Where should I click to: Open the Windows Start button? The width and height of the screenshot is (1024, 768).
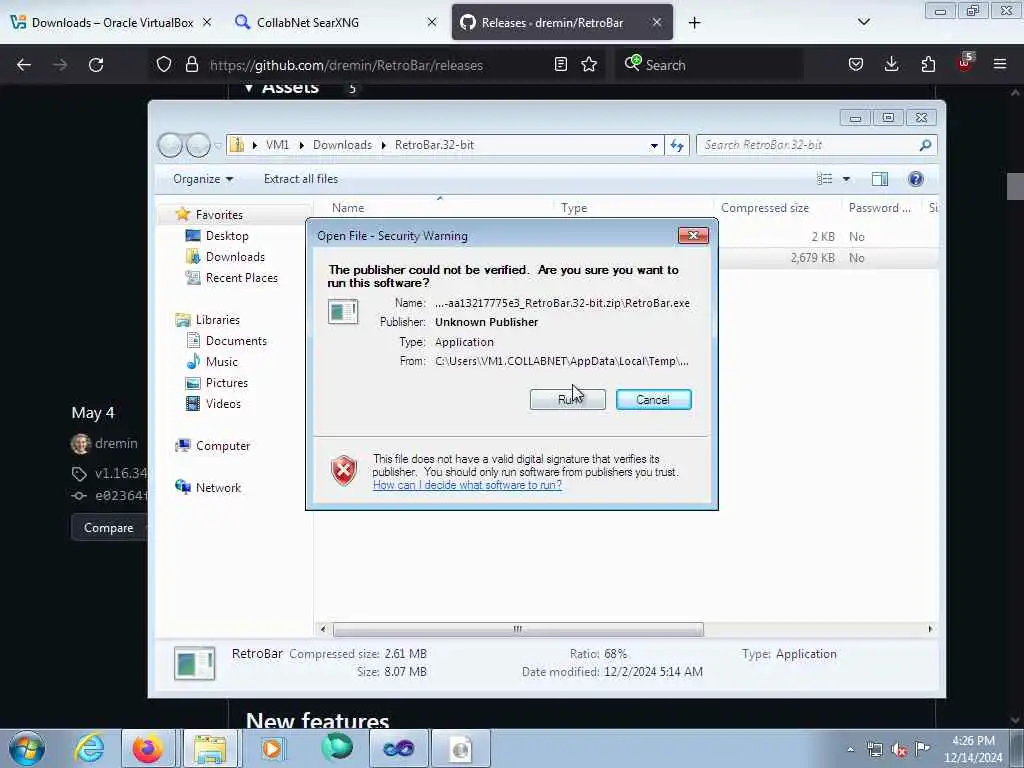point(27,748)
